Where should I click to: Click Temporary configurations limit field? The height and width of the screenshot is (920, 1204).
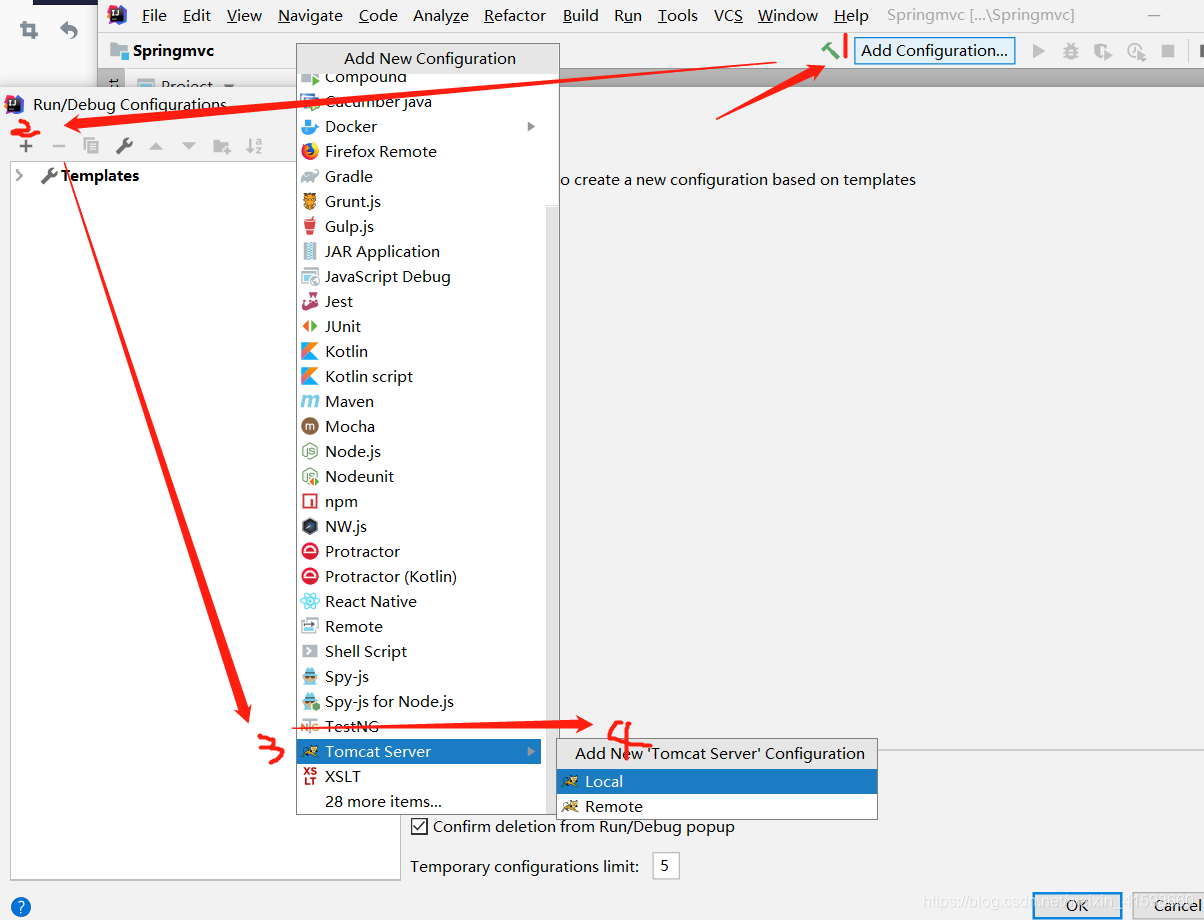point(666,866)
